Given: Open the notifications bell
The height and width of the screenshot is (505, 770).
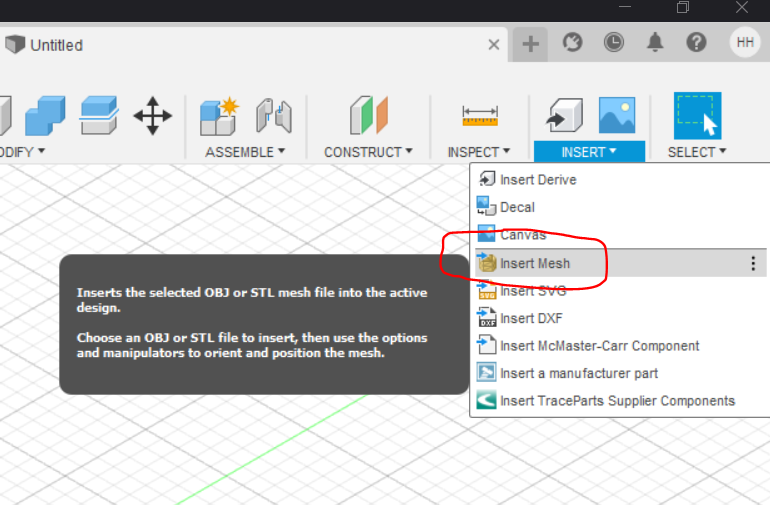Looking at the screenshot, I should pyautogui.click(x=655, y=43).
